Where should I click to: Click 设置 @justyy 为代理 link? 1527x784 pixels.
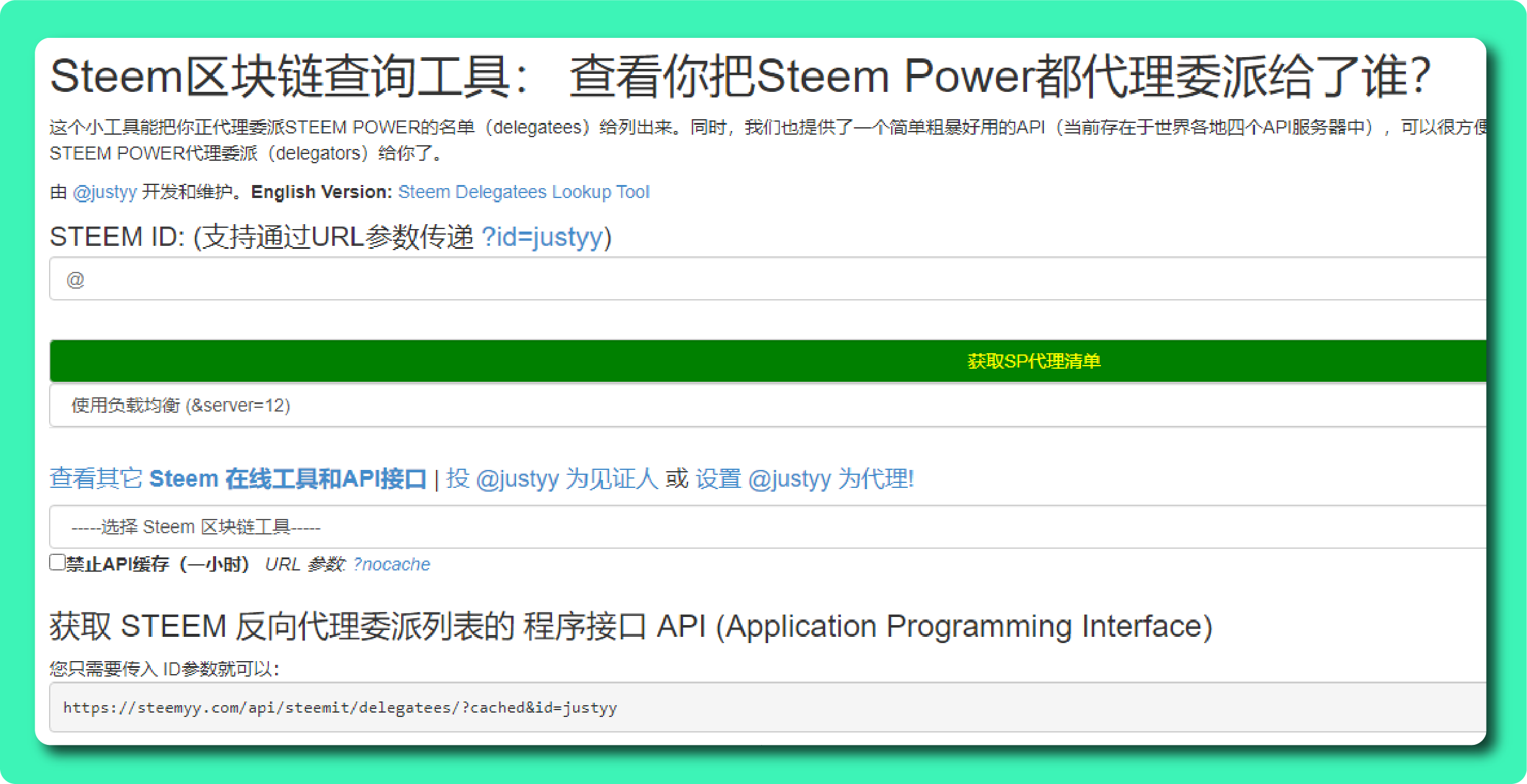(804, 479)
